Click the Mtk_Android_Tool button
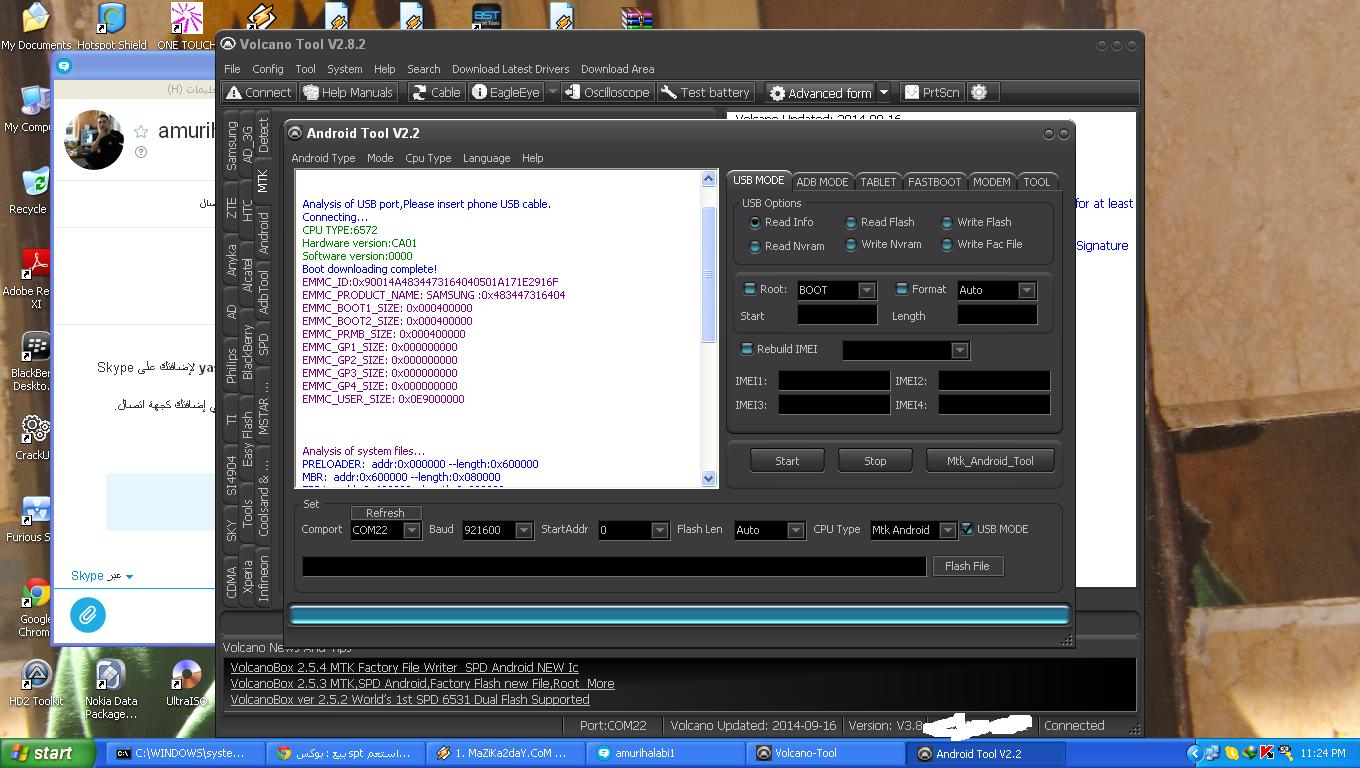This screenshot has height=768, width=1360. 990,461
